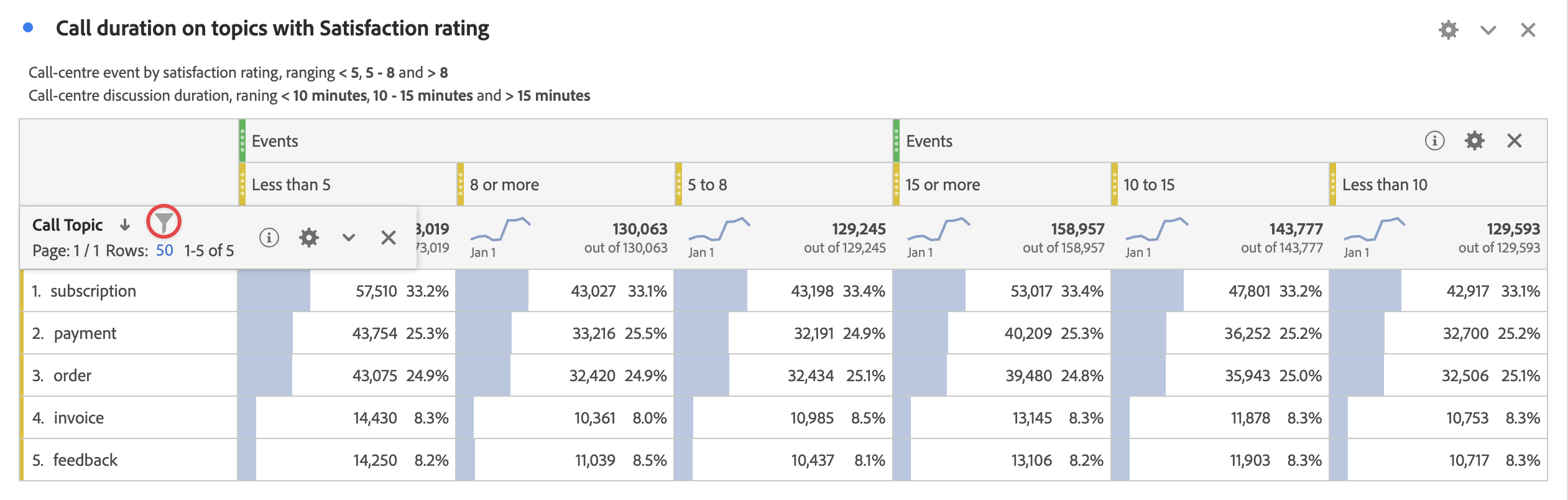Viewport: 1568px width, 500px height.
Task: Collapse the panel using title chevron
Action: (x=1488, y=30)
